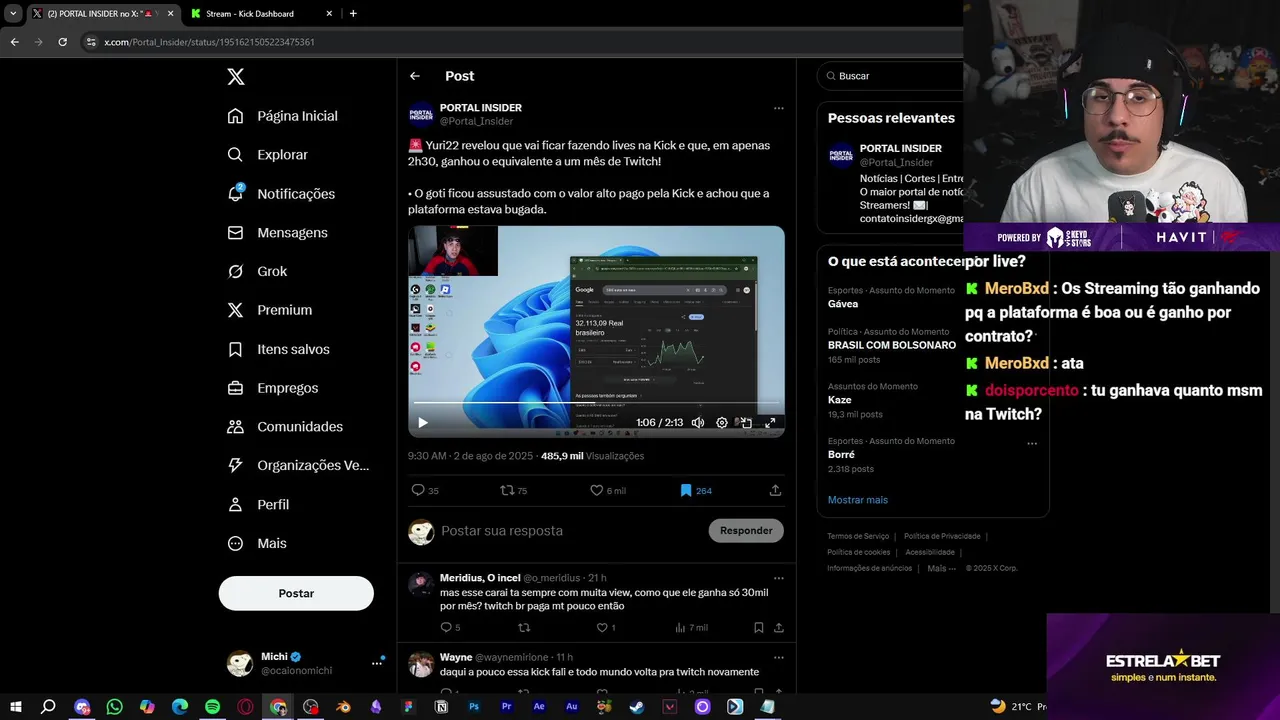Open the three-dot menu on the Portal Insider post
The image size is (1280, 720).
pos(778,108)
